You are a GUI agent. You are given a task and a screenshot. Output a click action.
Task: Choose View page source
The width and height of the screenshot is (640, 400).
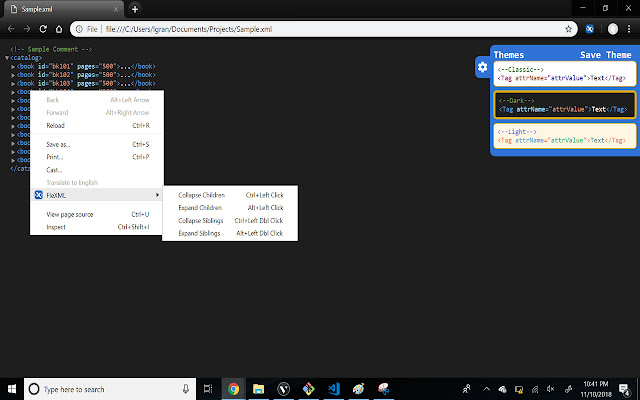pyautogui.click(x=97, y=214)
